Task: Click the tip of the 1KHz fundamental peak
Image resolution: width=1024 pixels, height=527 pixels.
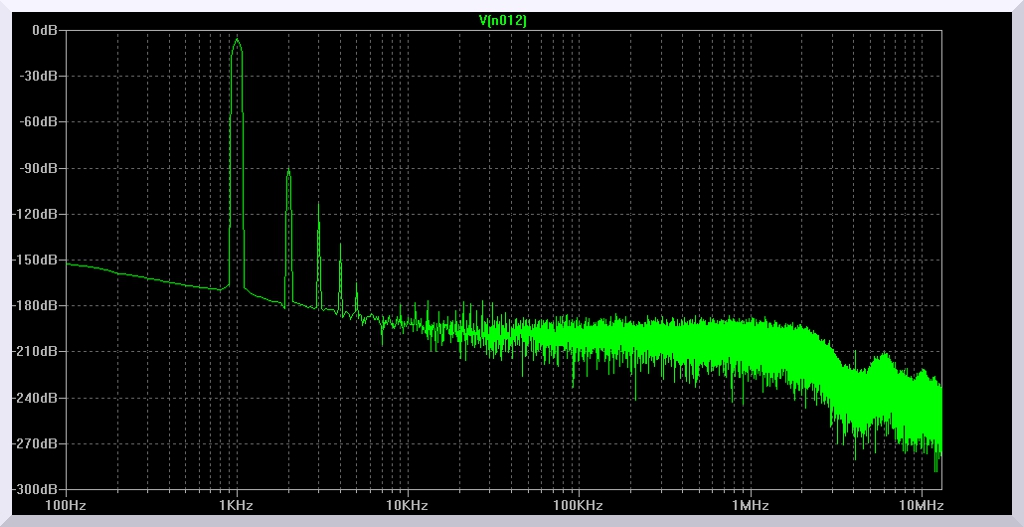Action: point(237,40)
